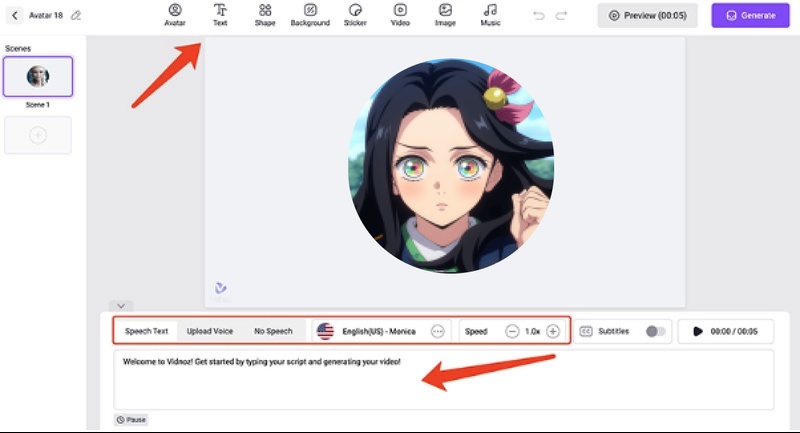The height and width of the screenshot is (433, 800).
Task: Toggle the Subtitles switch
Action: click(x=655, y=332)
